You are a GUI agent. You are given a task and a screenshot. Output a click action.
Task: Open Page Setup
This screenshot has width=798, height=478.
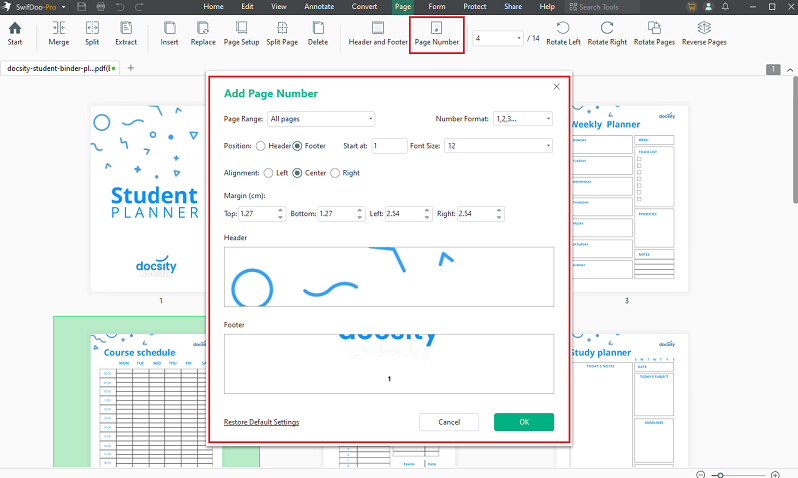tap(241, 34)
